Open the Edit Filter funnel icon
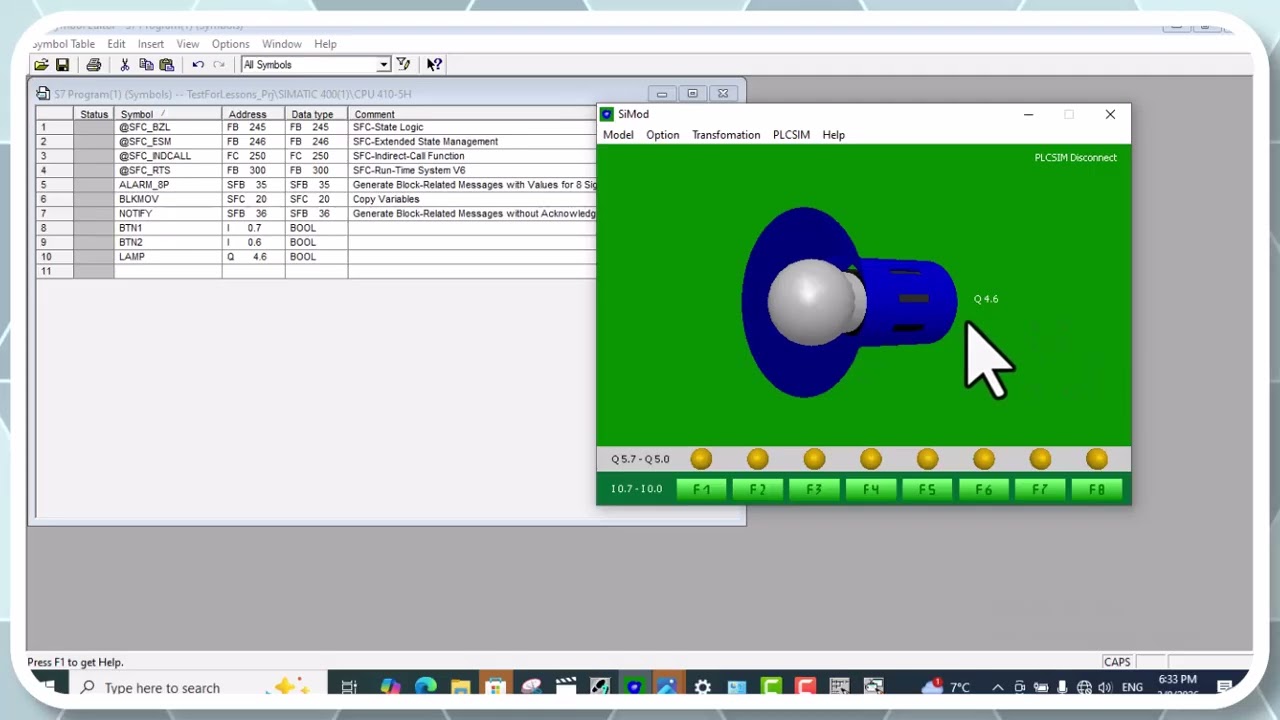The image size is (1280, 720). 403,65
